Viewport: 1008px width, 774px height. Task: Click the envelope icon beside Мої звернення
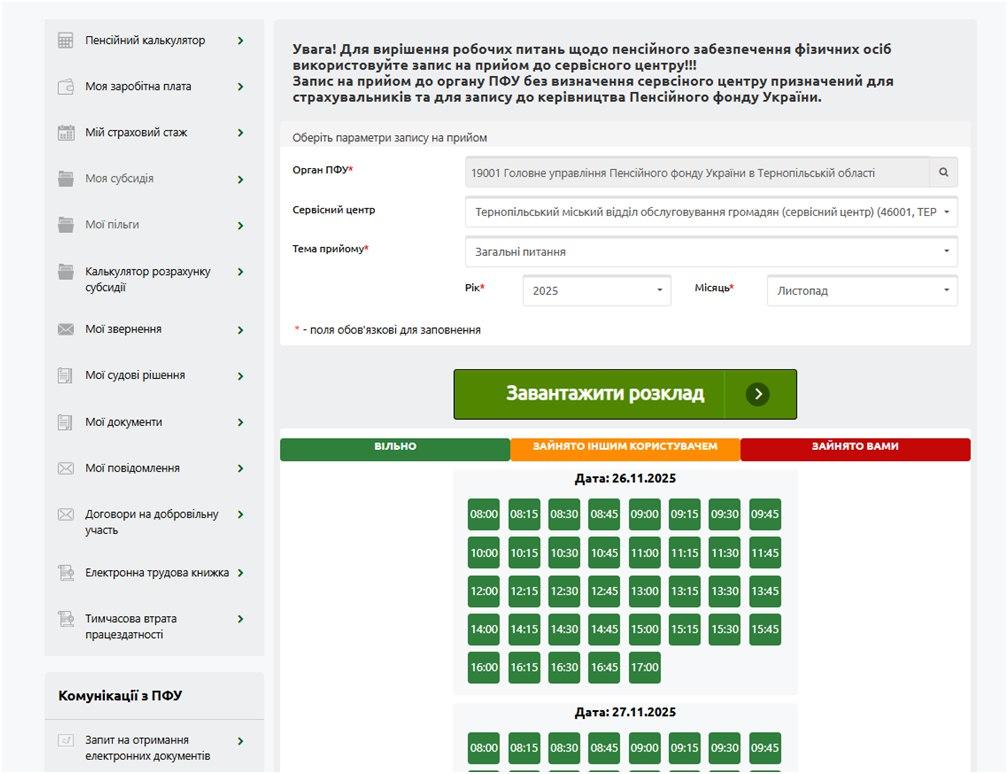pyautogui.click(x=66, y=330)
